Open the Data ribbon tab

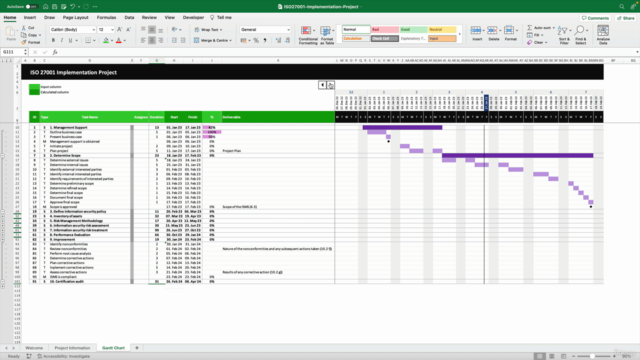[x=129, y=18]
